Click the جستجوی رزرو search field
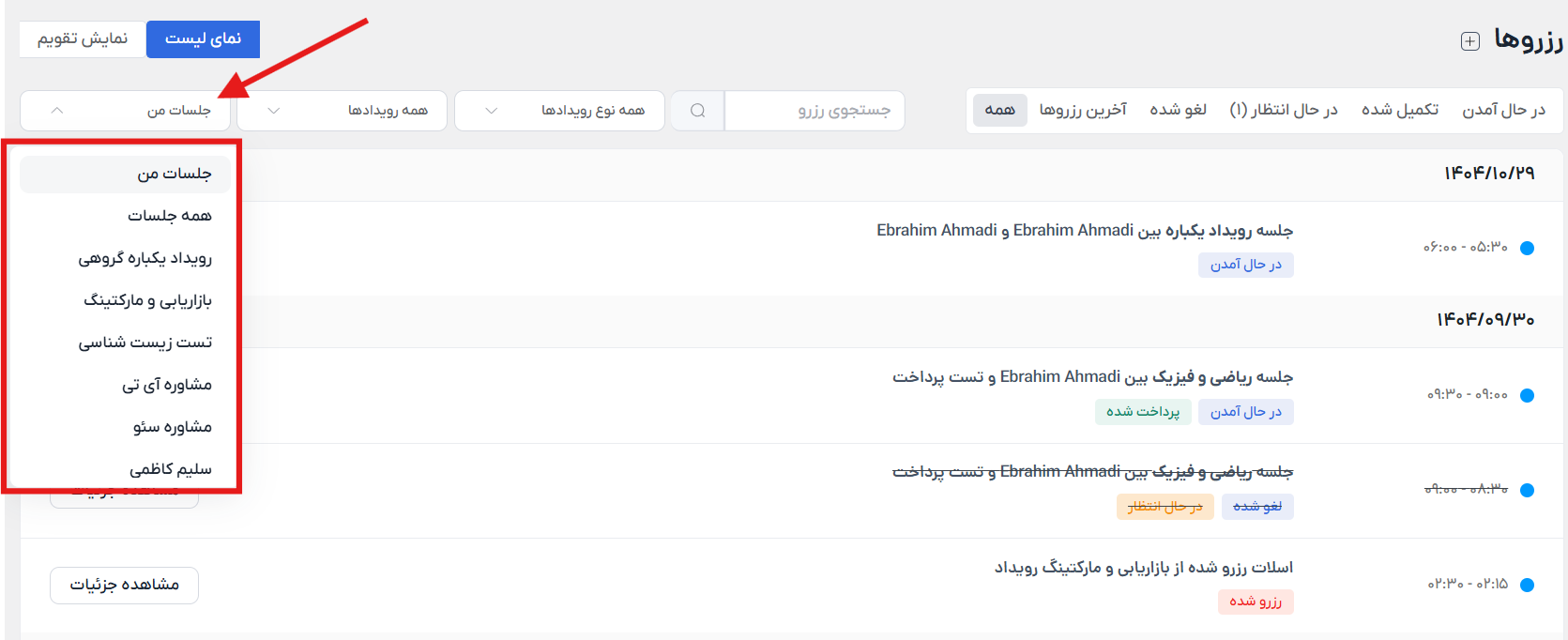This screenshot has height=640, width=1568. coord(814,111)
